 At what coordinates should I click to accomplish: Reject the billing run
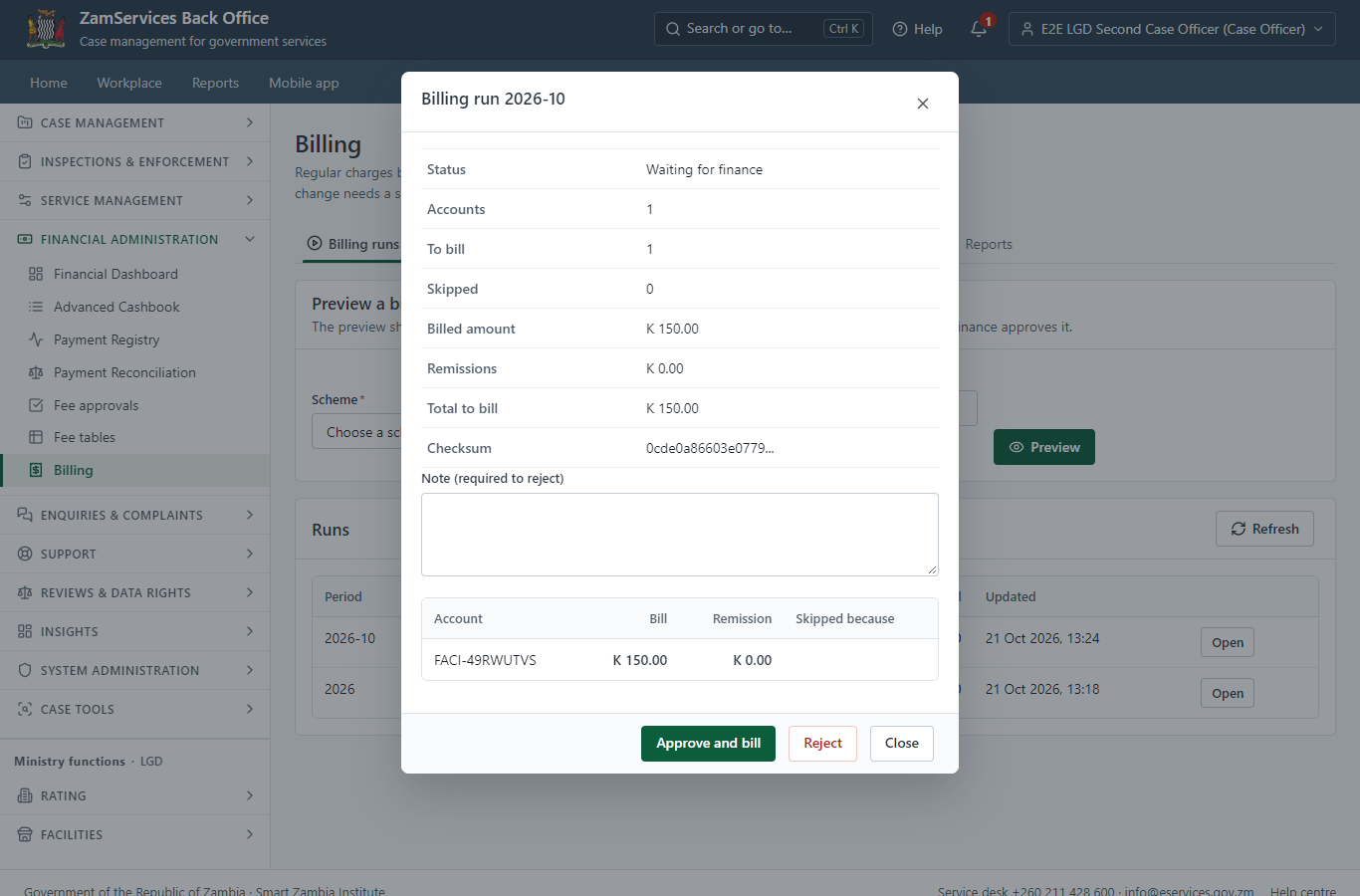pyautogui.click(x=822, y=744)
